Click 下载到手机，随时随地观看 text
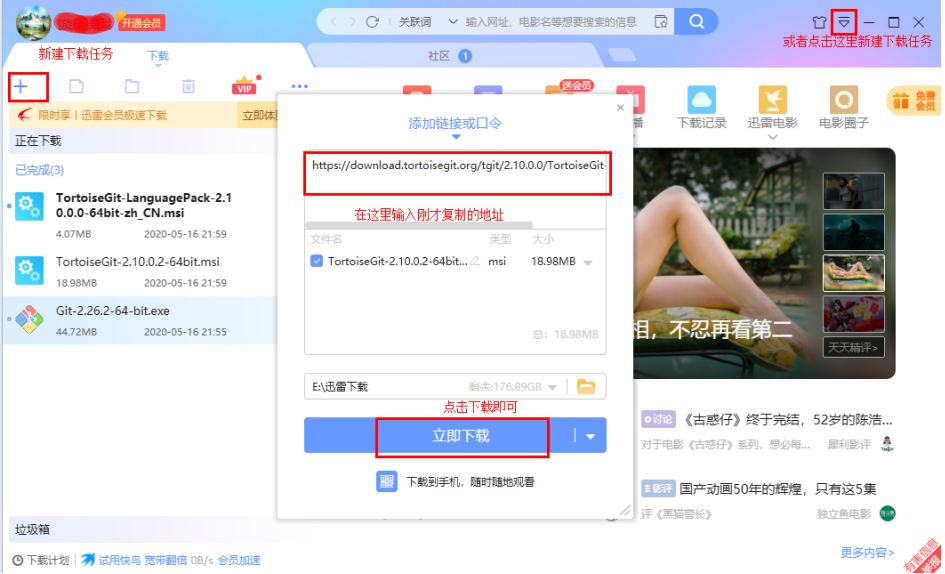The width and height of the screenshot is (945, 574). [470, 482]
